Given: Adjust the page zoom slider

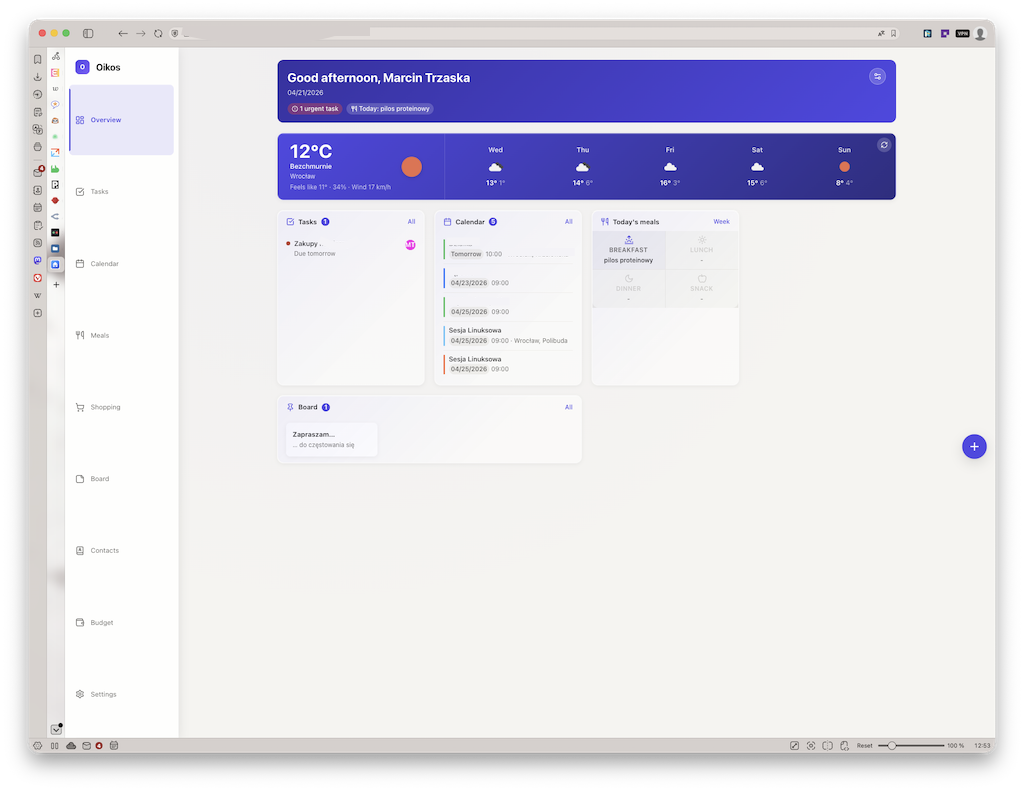Looking at the screenshot, I should coord(910,745).
